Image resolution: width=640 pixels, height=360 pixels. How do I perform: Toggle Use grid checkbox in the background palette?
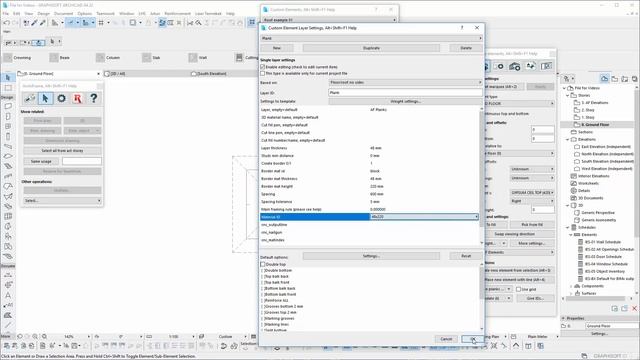point(519,289)
